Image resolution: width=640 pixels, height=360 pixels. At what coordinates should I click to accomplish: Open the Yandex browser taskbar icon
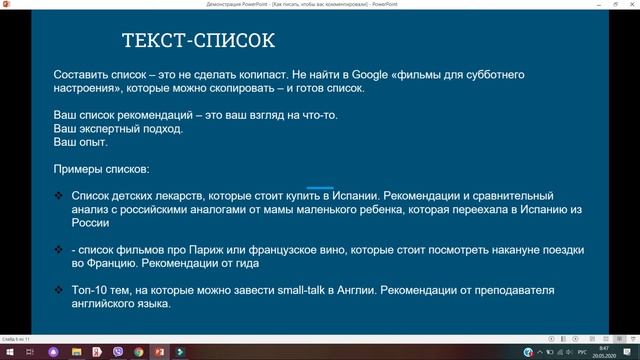click(x=97, y=352)
